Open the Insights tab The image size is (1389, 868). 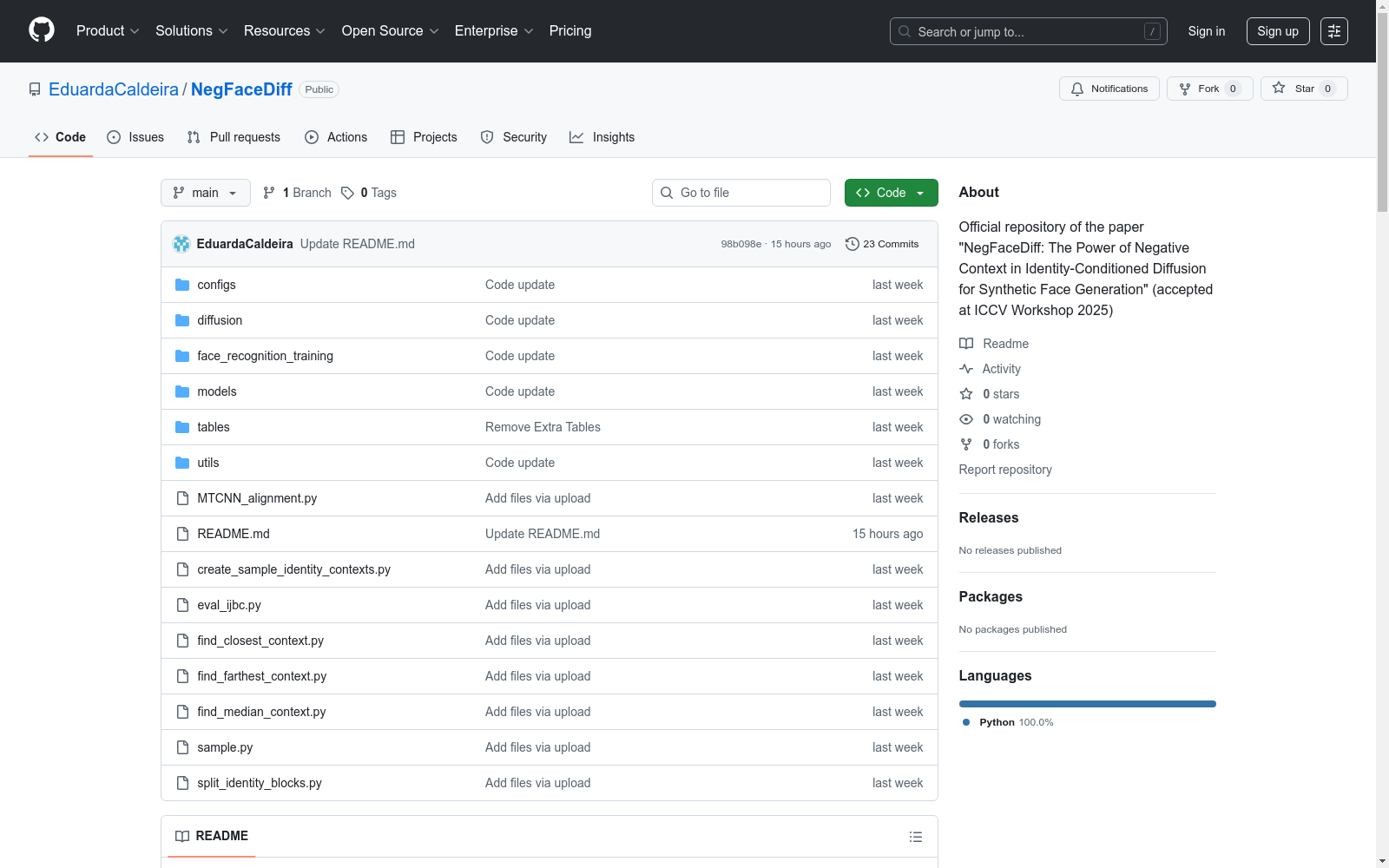[x=602, y=137]
